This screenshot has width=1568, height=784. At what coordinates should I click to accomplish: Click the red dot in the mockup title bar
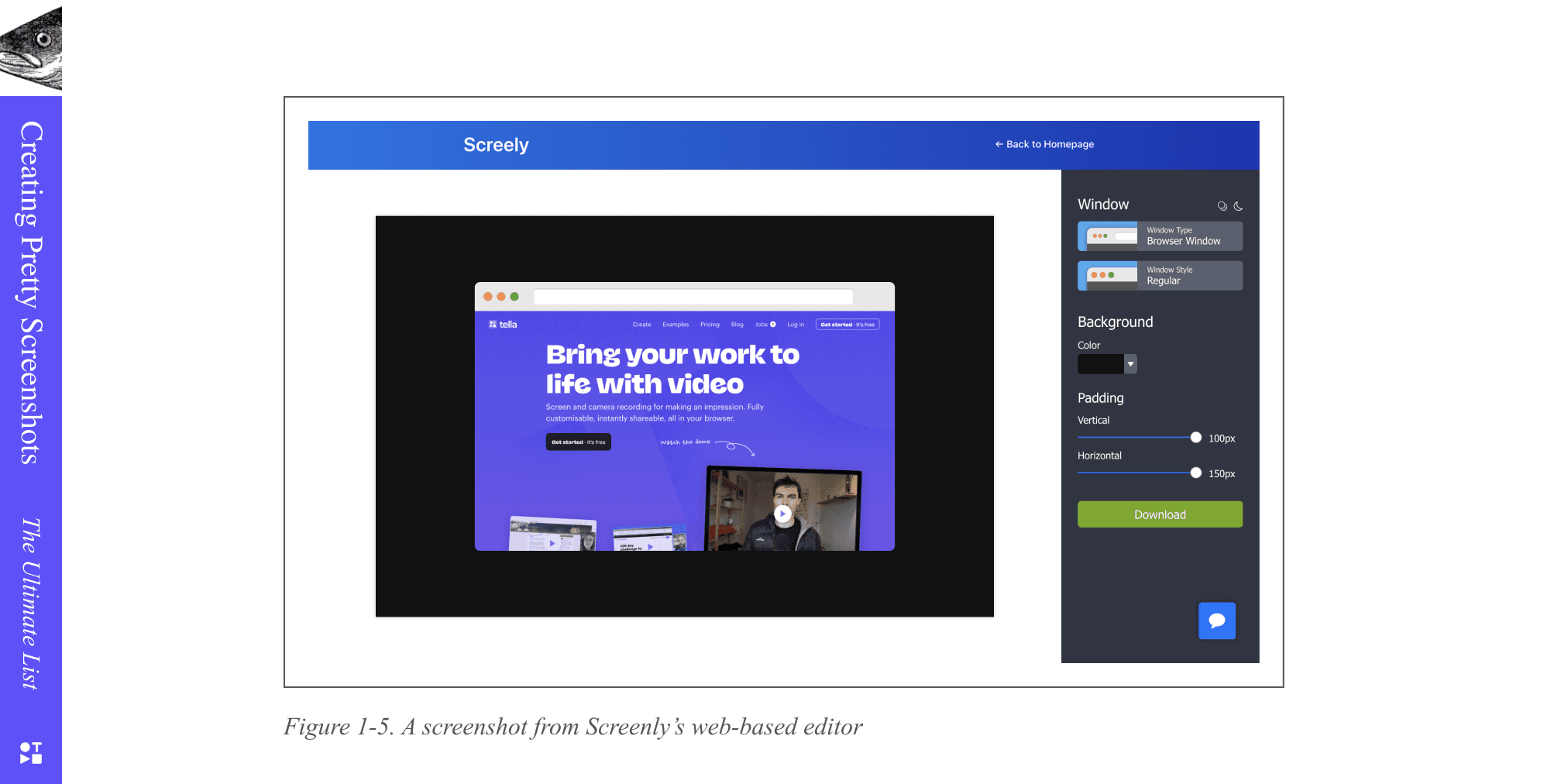(x=488, y=297)
